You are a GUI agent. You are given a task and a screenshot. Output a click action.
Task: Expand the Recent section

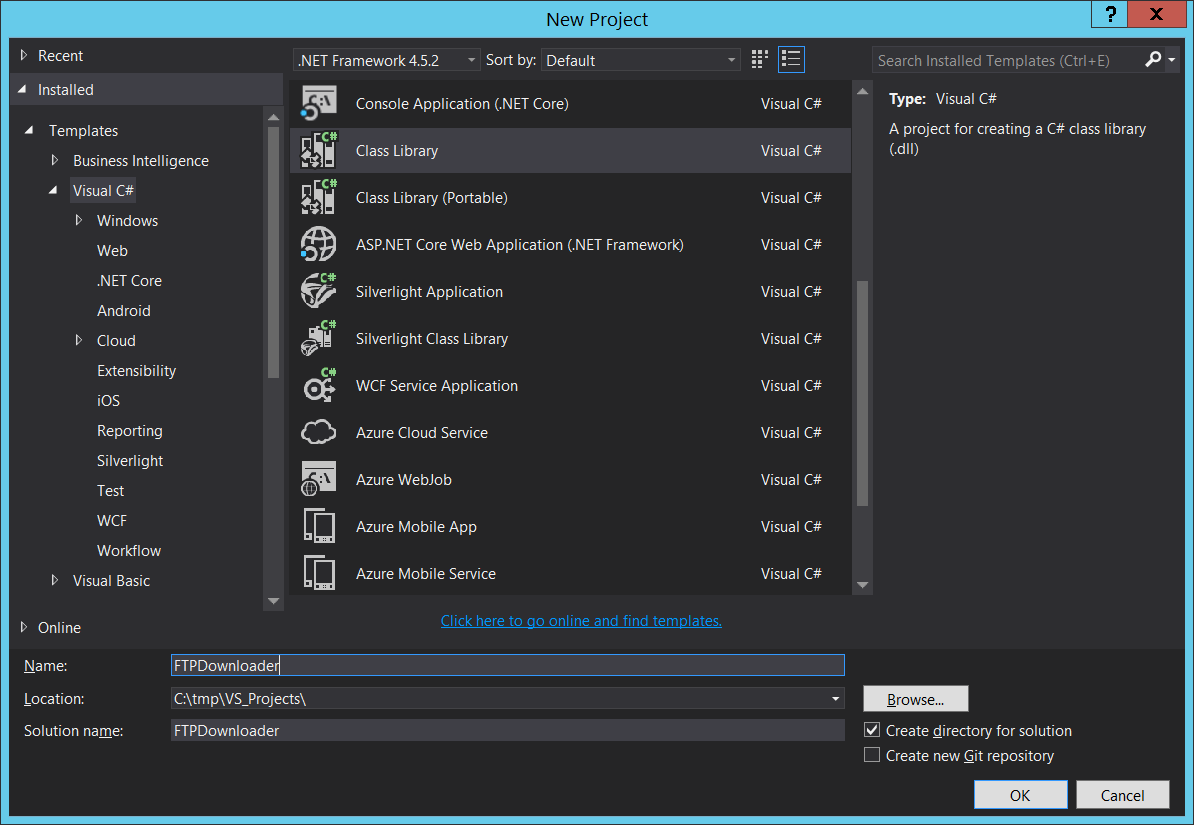[24, 55]
